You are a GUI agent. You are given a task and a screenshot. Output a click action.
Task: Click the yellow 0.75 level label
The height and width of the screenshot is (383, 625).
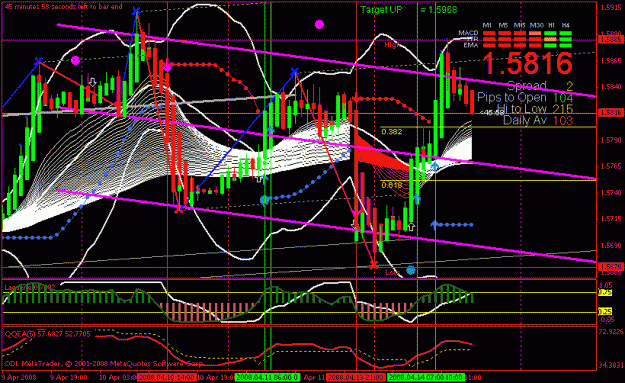pos(605,293)
